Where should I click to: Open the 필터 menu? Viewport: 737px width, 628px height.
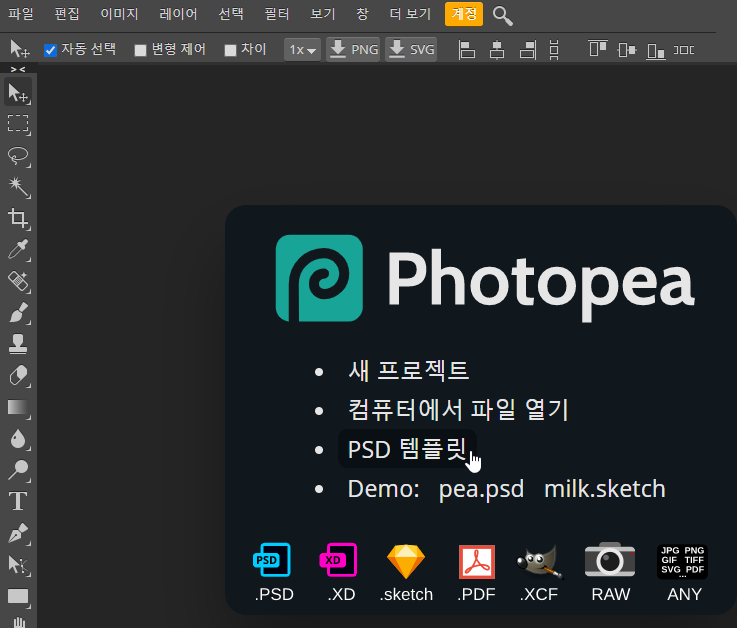tap(276, 14)
